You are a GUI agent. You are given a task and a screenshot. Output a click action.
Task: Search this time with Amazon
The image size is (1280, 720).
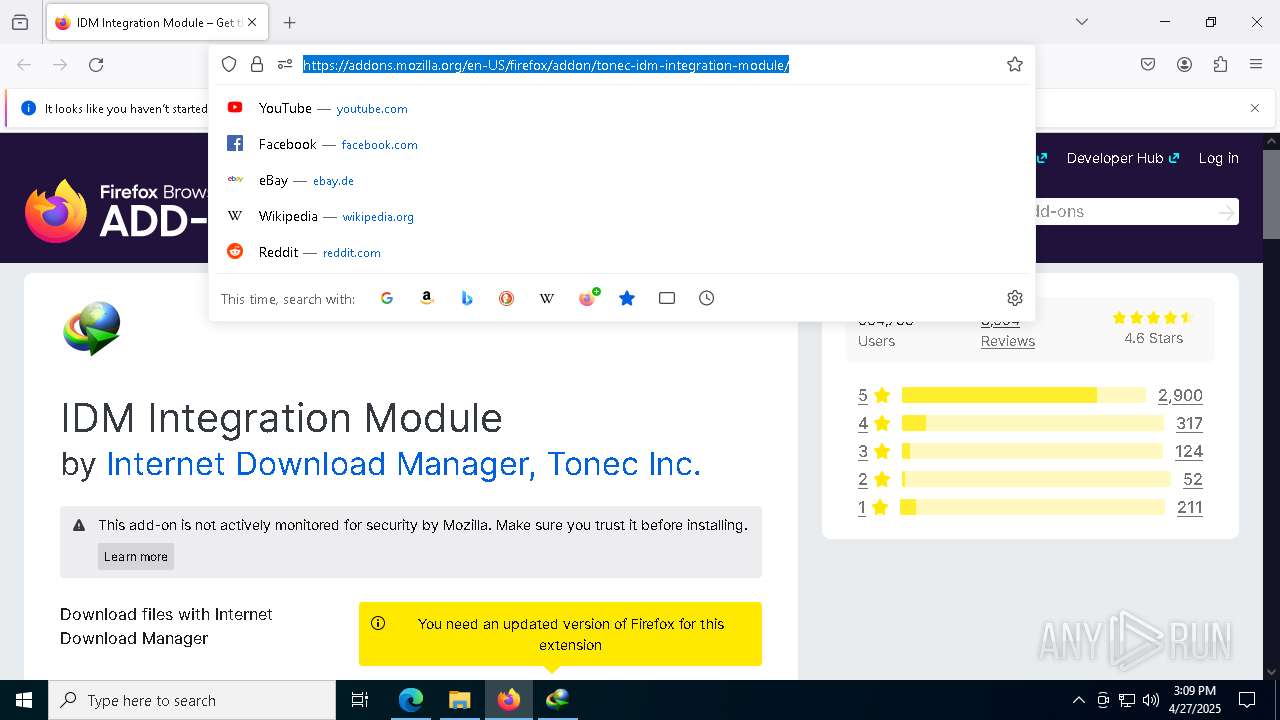(427, 298)
